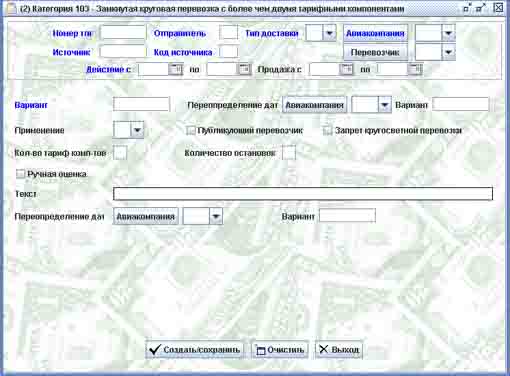This screenshot has height=376, width=510.
Task: Open calendar for Действие по date
Action: pyautogui.click(x=244, y=69)
